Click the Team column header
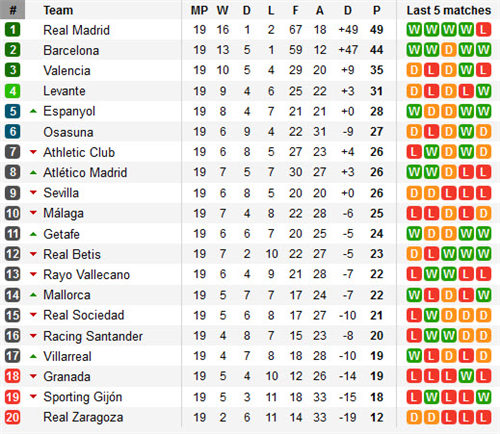Viewport: 500px width, 434px height. click(x=58, y=10)
